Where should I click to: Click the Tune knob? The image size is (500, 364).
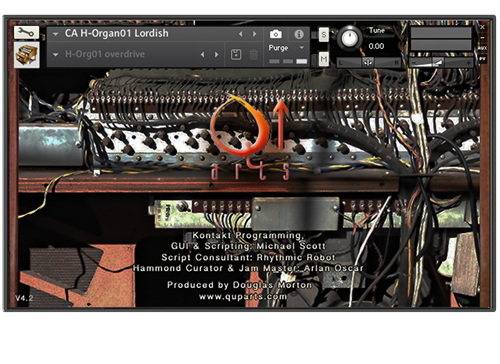[x=349, y=38]
